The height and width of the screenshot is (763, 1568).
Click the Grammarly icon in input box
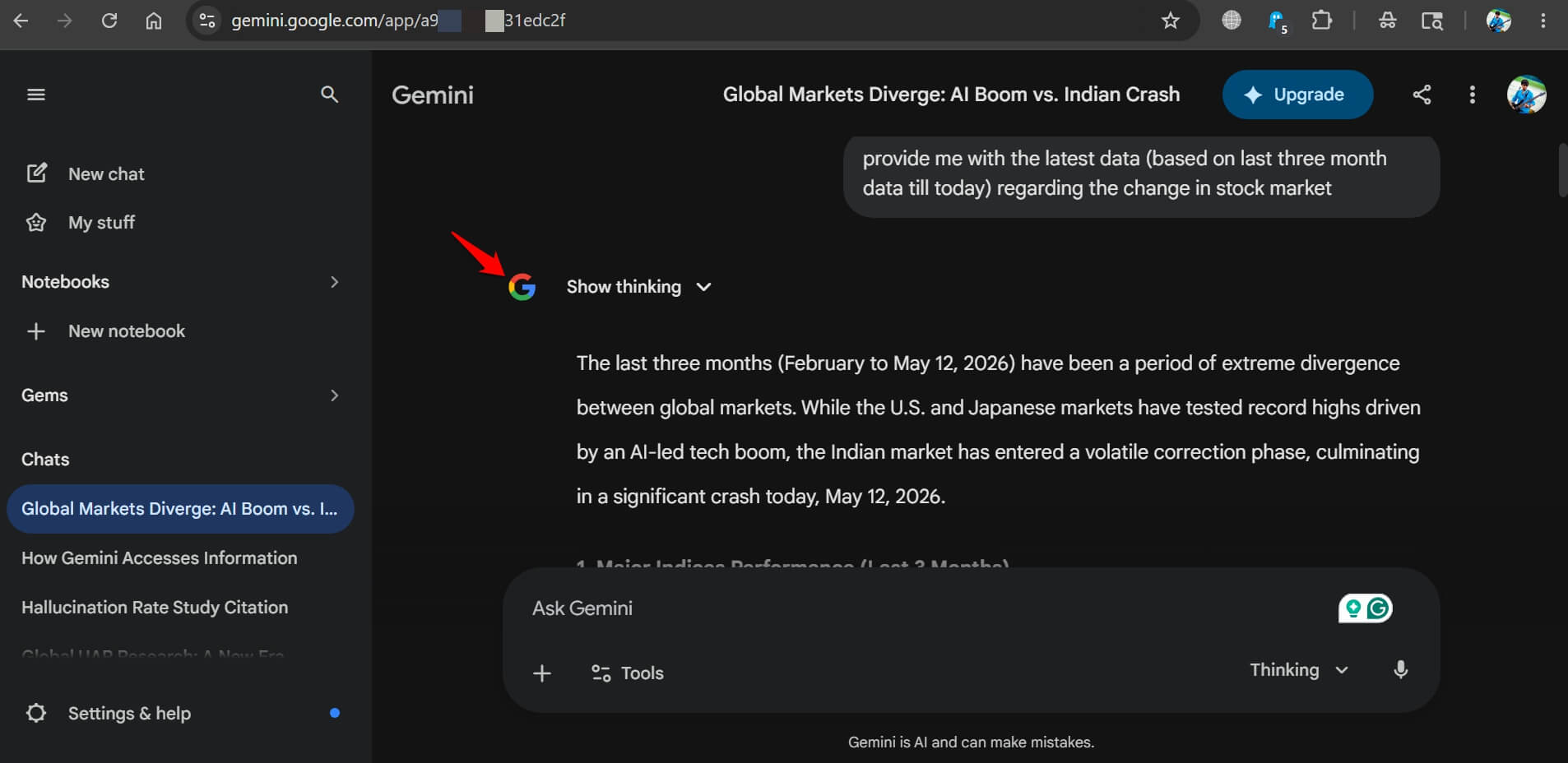pyautogui.click(x=1378, y=608)
